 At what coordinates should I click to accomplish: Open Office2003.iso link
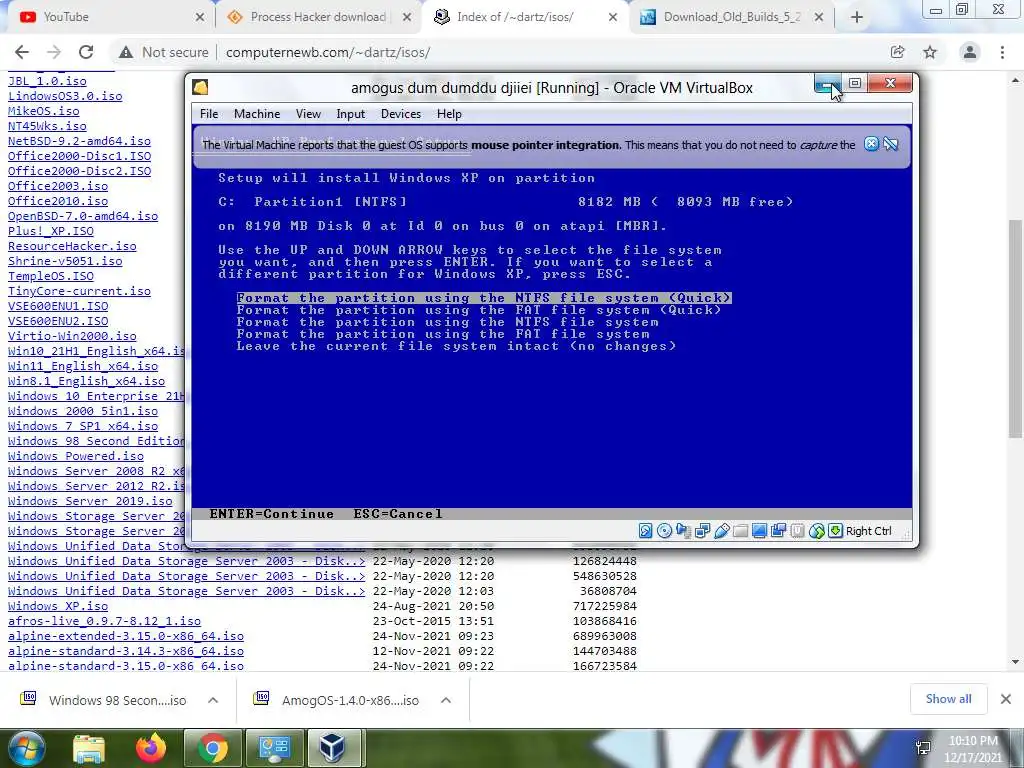[58, 186]
